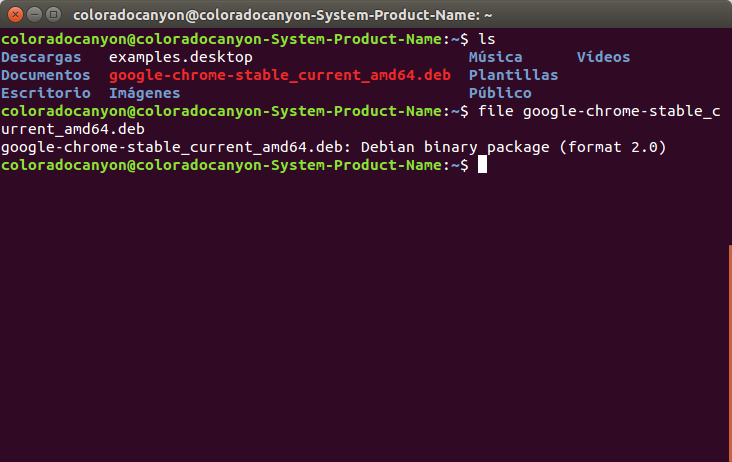Select the Escritorio directory name
Image resolution: width=732 pixels, height=462 pixels.
pyautogui.click(x=46, y=93)
